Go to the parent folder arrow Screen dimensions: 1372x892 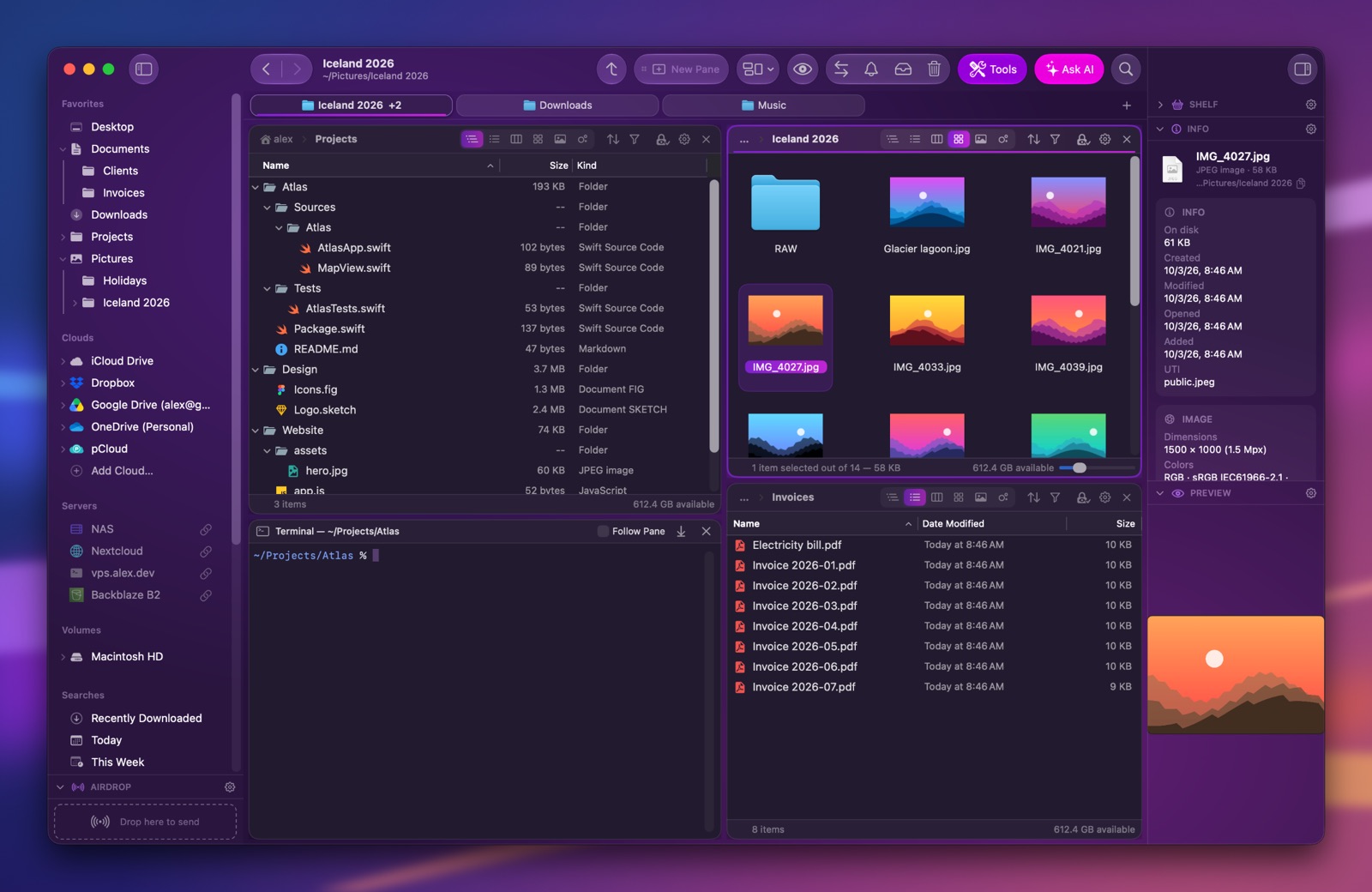611,69
